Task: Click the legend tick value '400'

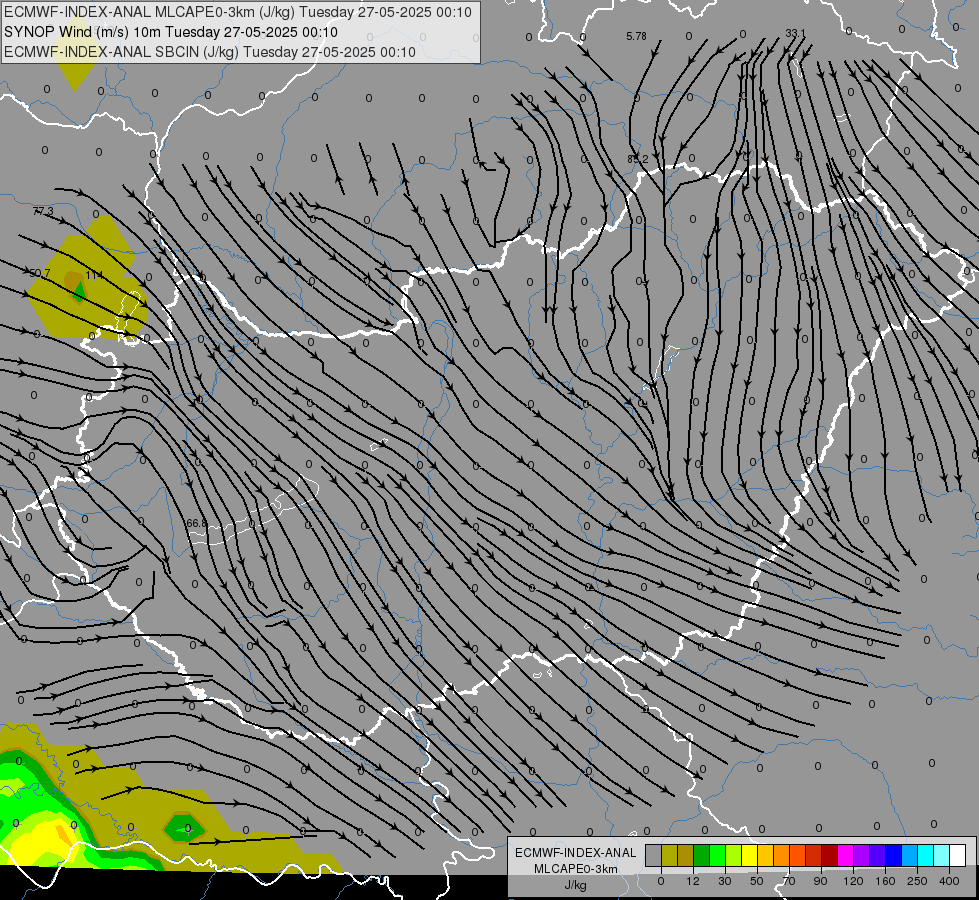Action: click(x=949, y=881)
